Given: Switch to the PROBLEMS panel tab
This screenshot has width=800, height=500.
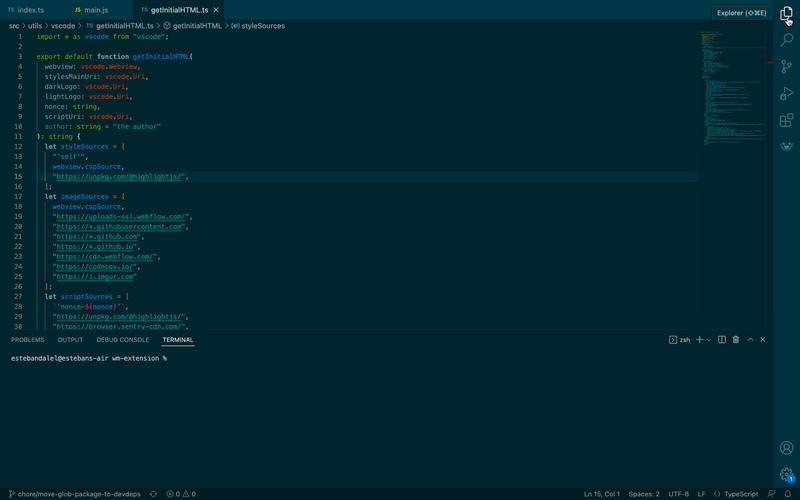Looking at the screenshot, I should click(x=28, y=340).
